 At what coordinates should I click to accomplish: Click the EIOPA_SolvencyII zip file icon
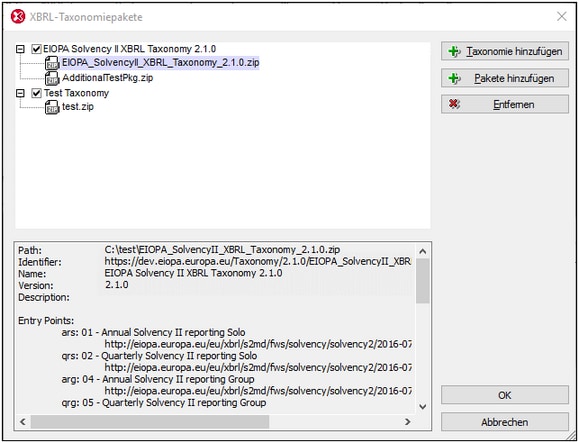[52, 63]
